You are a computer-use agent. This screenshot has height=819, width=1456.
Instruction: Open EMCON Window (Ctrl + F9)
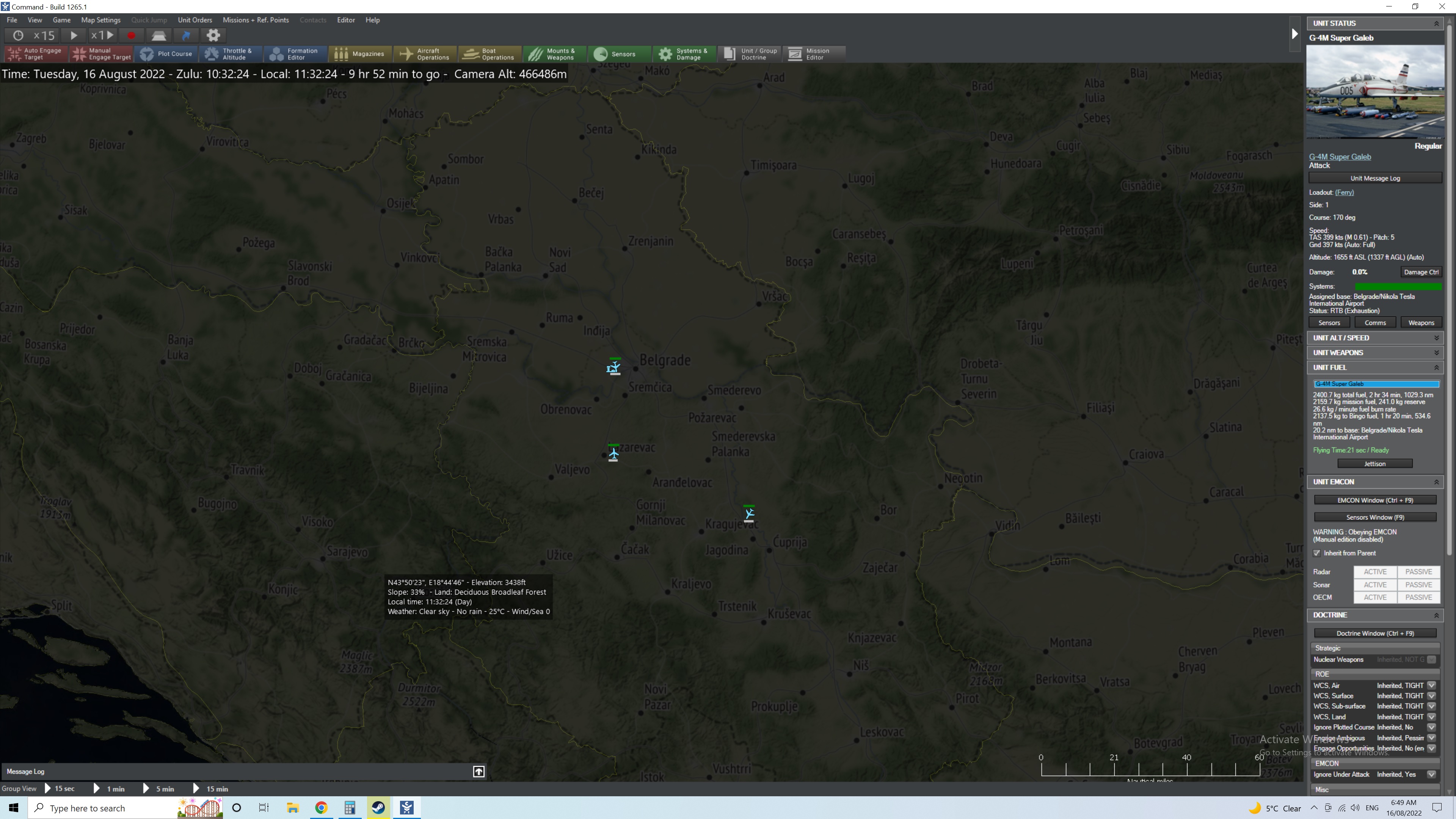[x=1374, y=500]
